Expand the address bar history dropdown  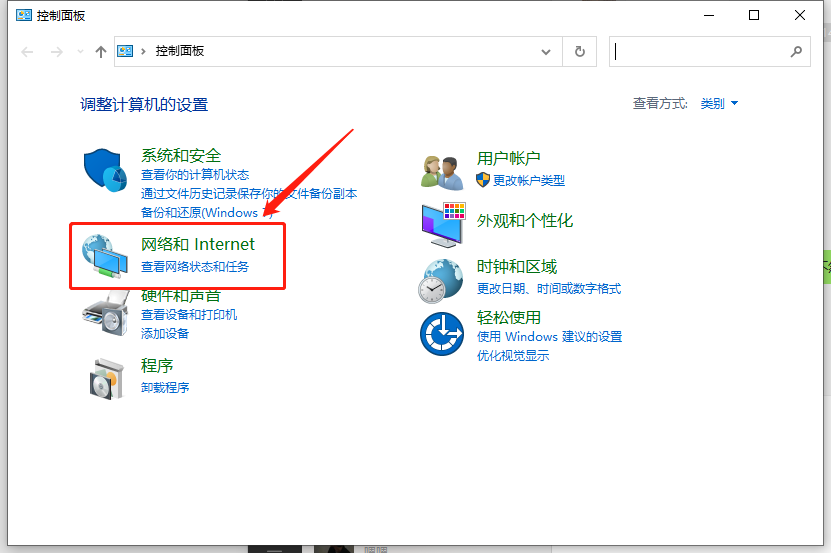(545, 51)
